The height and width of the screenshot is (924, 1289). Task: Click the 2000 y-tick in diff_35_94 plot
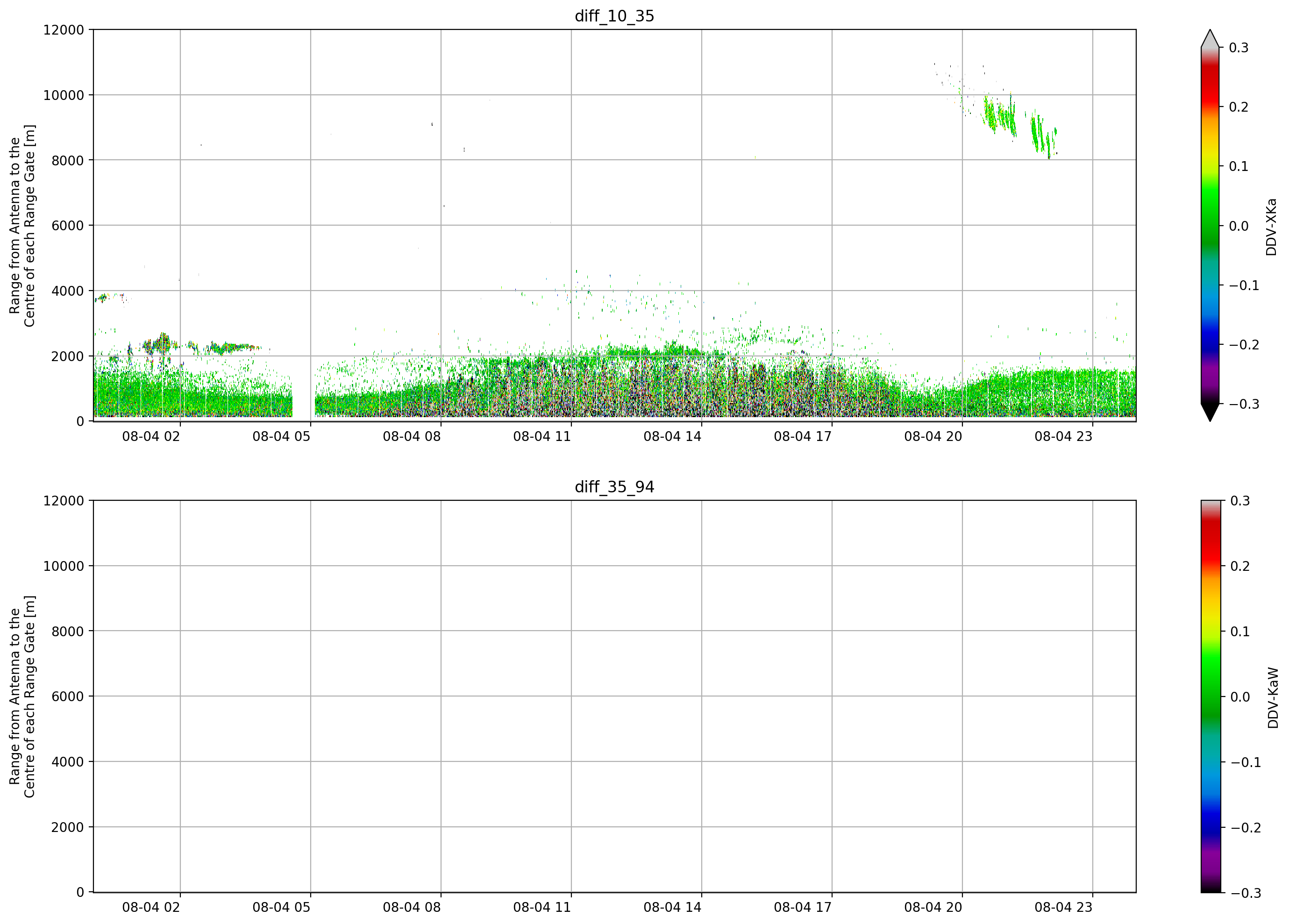(x=68, y=827)
